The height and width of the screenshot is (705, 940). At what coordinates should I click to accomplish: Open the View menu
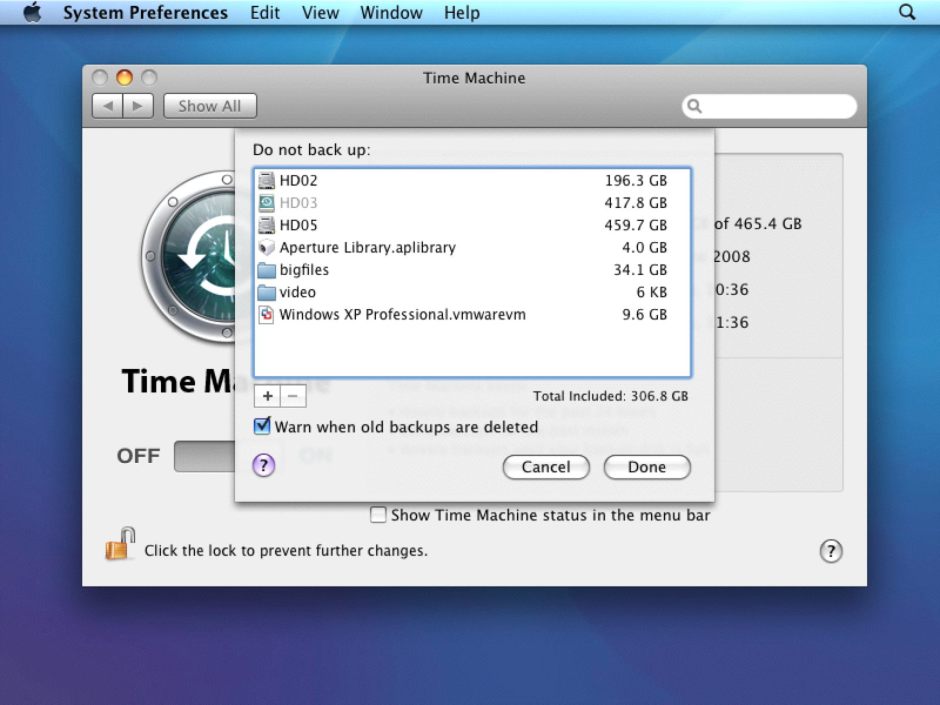click(x=320, y=12)
